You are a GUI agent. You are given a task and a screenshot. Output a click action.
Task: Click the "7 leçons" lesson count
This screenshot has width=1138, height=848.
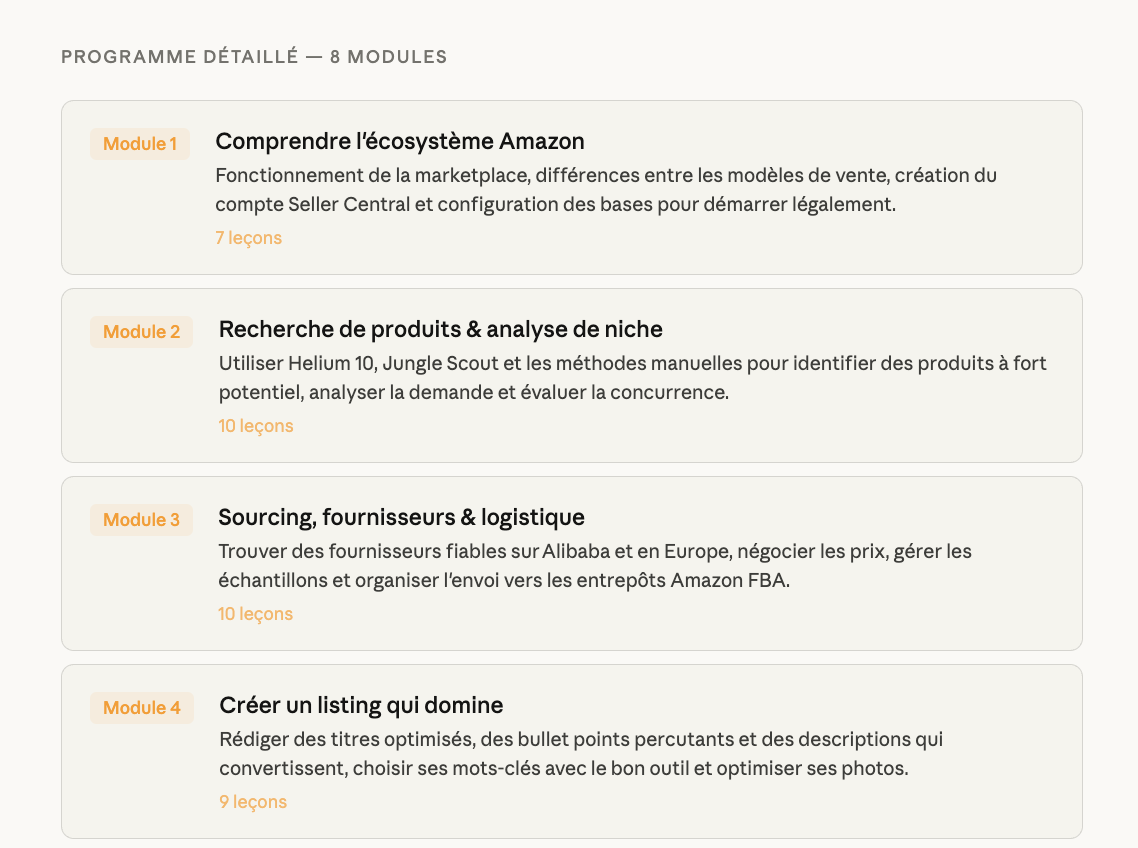pos(249,238)
